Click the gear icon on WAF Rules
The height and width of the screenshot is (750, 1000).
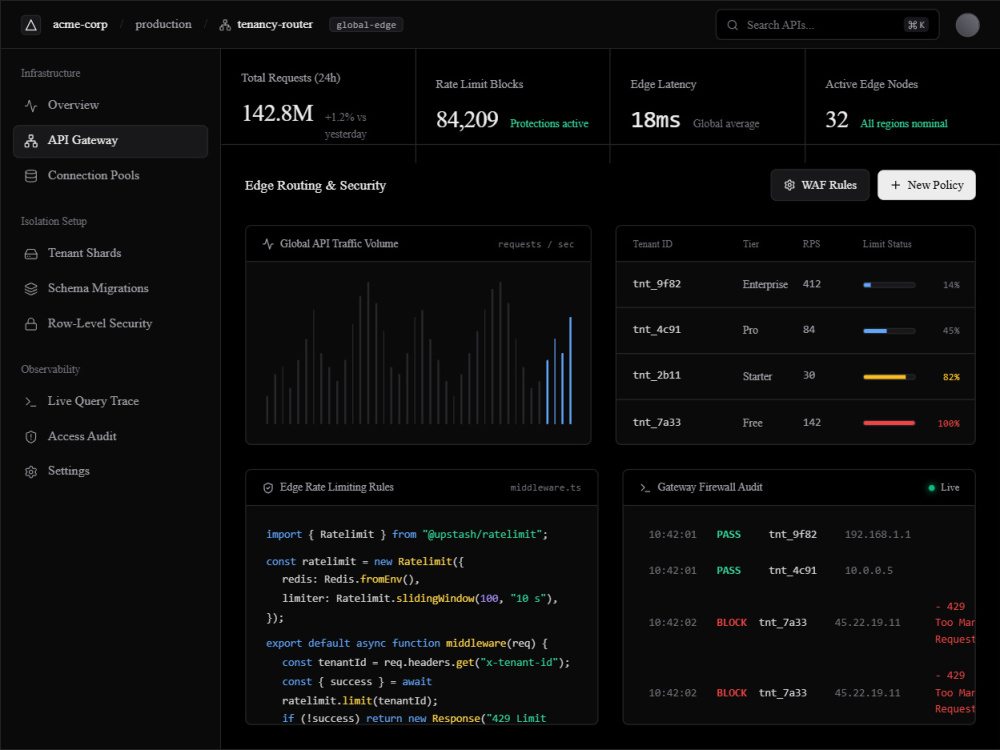click(x=789, y=185)
